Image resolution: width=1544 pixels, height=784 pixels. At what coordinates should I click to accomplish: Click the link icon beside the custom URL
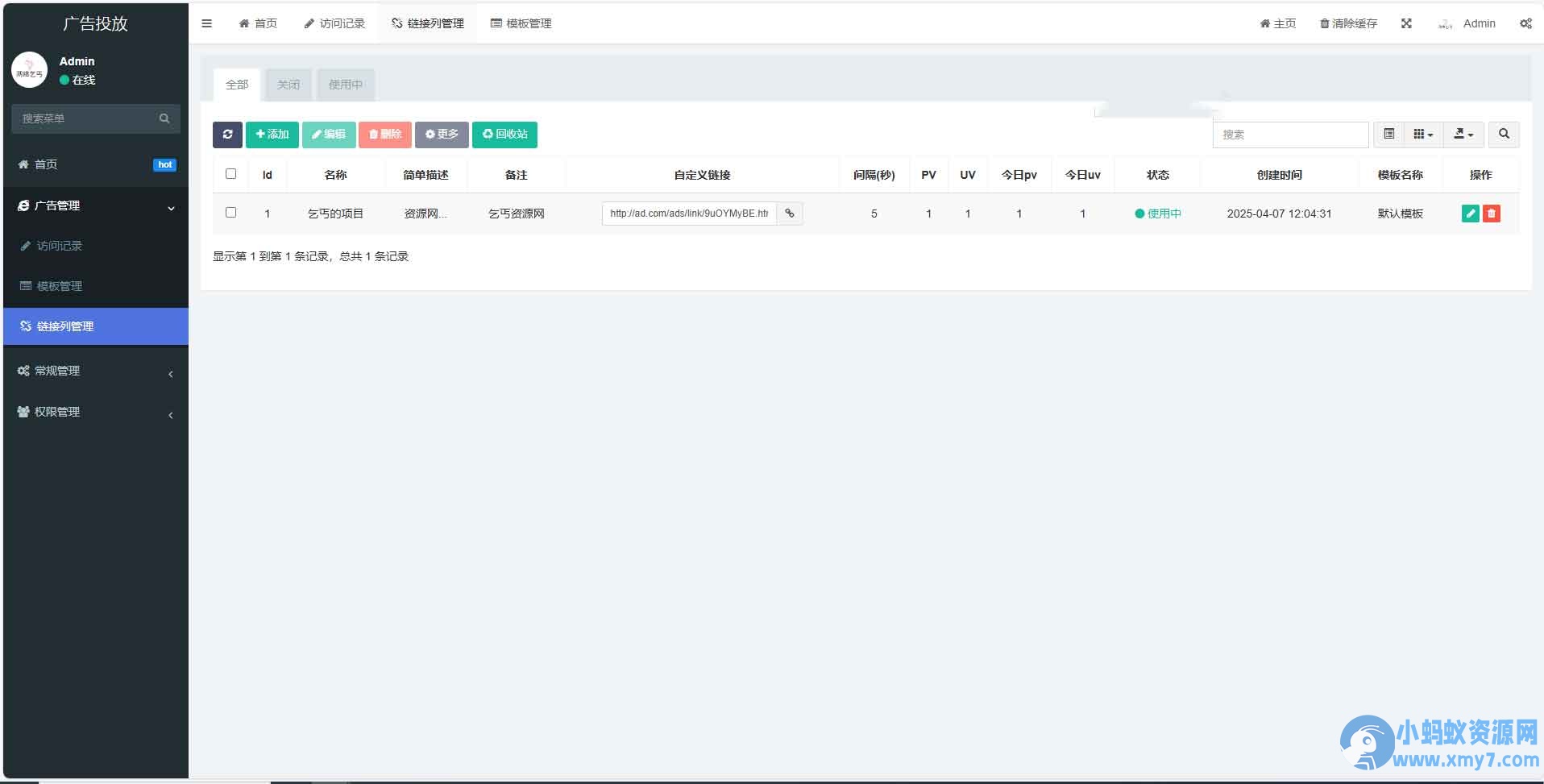tap(790, 214)
